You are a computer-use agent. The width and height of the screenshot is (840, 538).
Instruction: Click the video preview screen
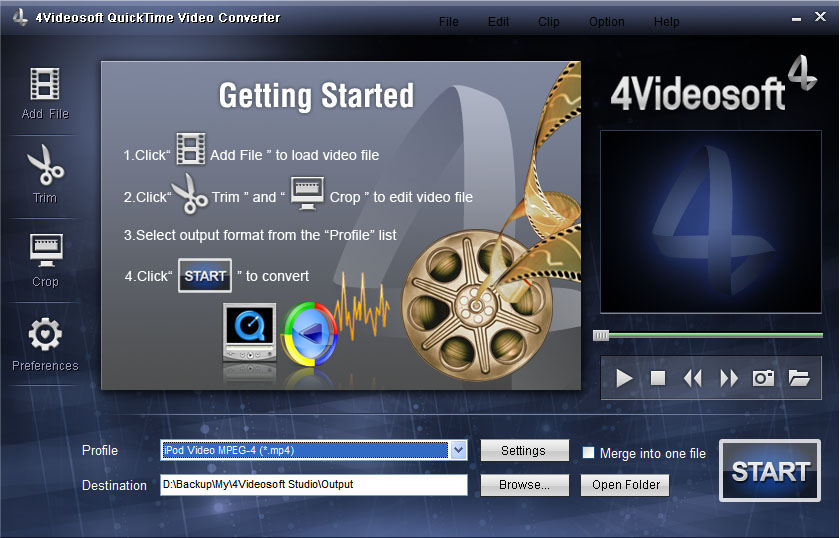pos(710,221)
